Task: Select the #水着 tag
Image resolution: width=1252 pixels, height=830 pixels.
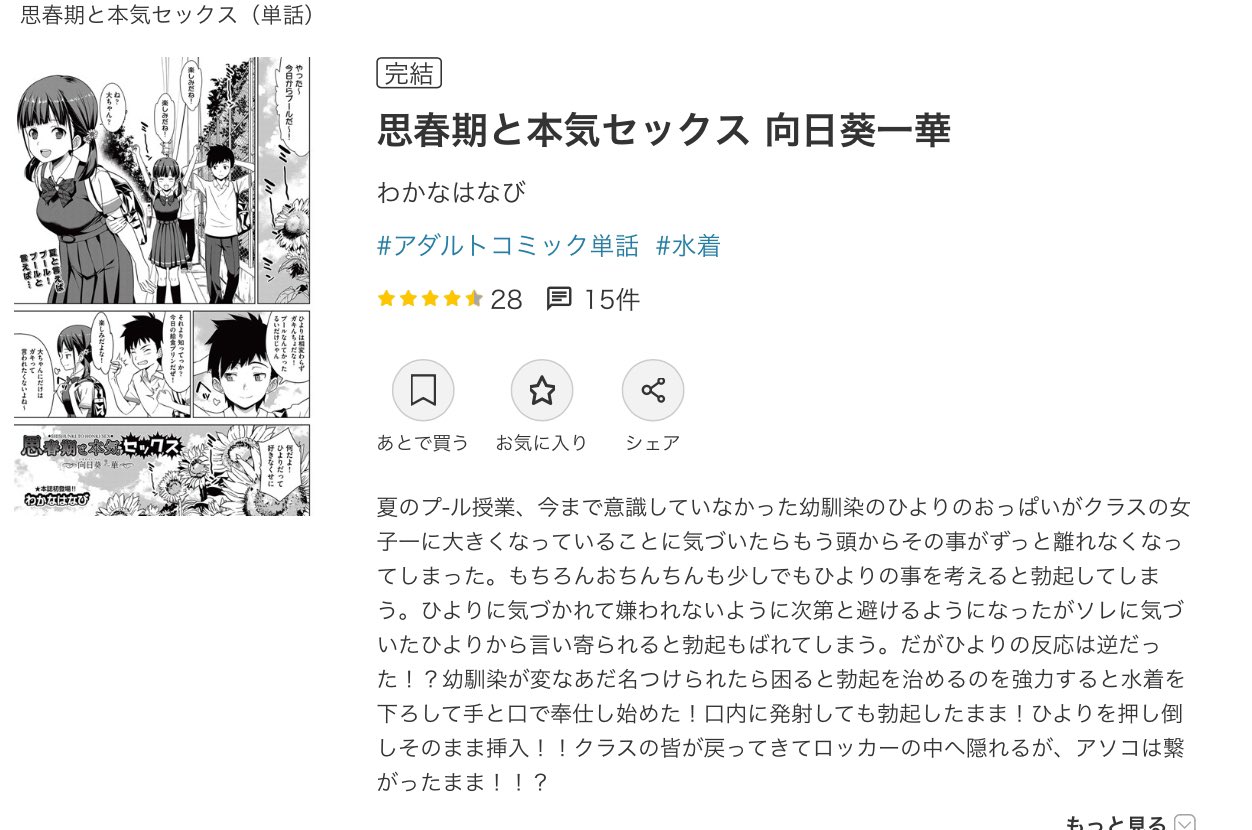Action: [688, 246]
